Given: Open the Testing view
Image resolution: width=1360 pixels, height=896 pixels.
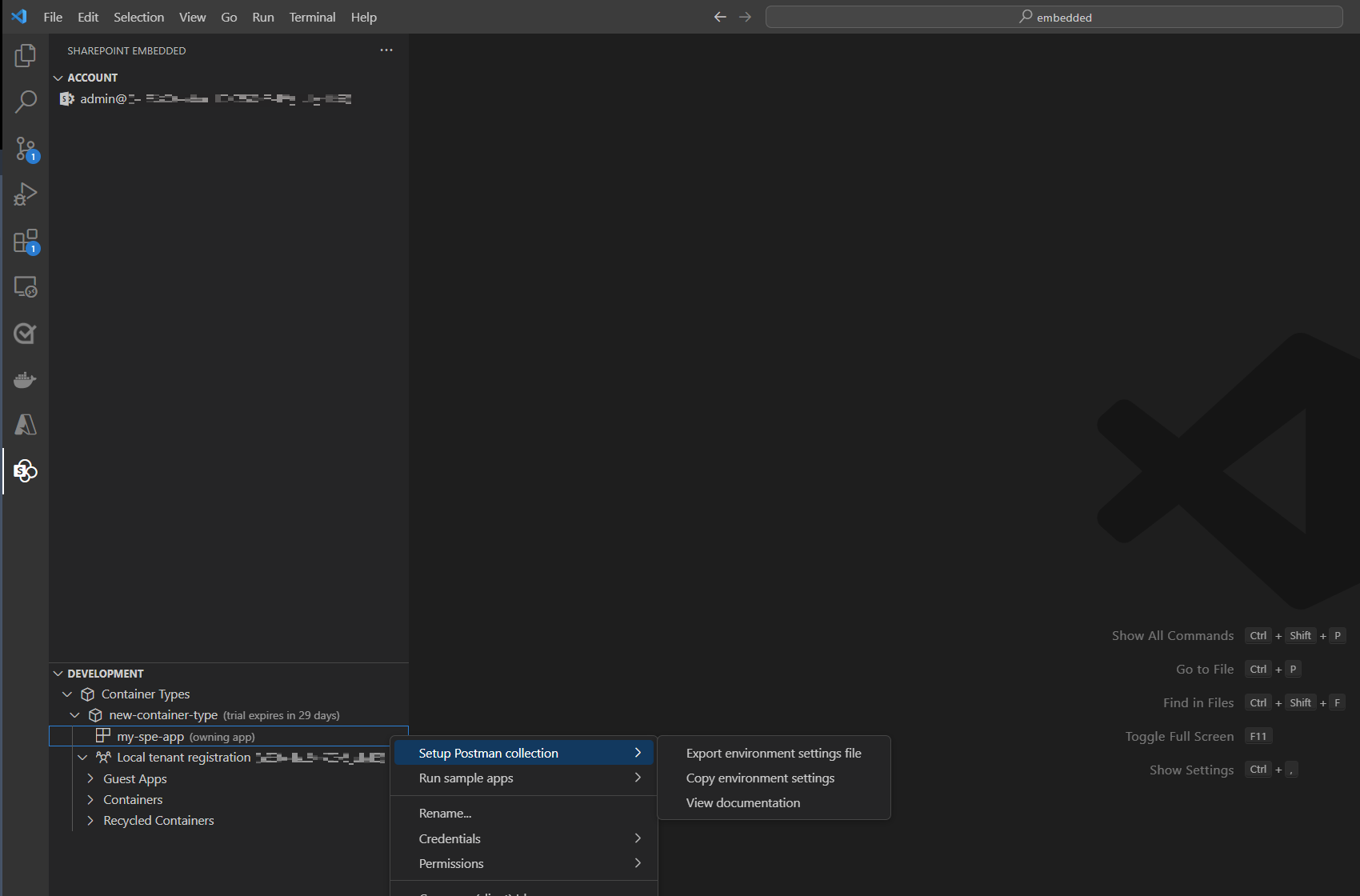Looking at the screenshot, I should click(25, 333).
